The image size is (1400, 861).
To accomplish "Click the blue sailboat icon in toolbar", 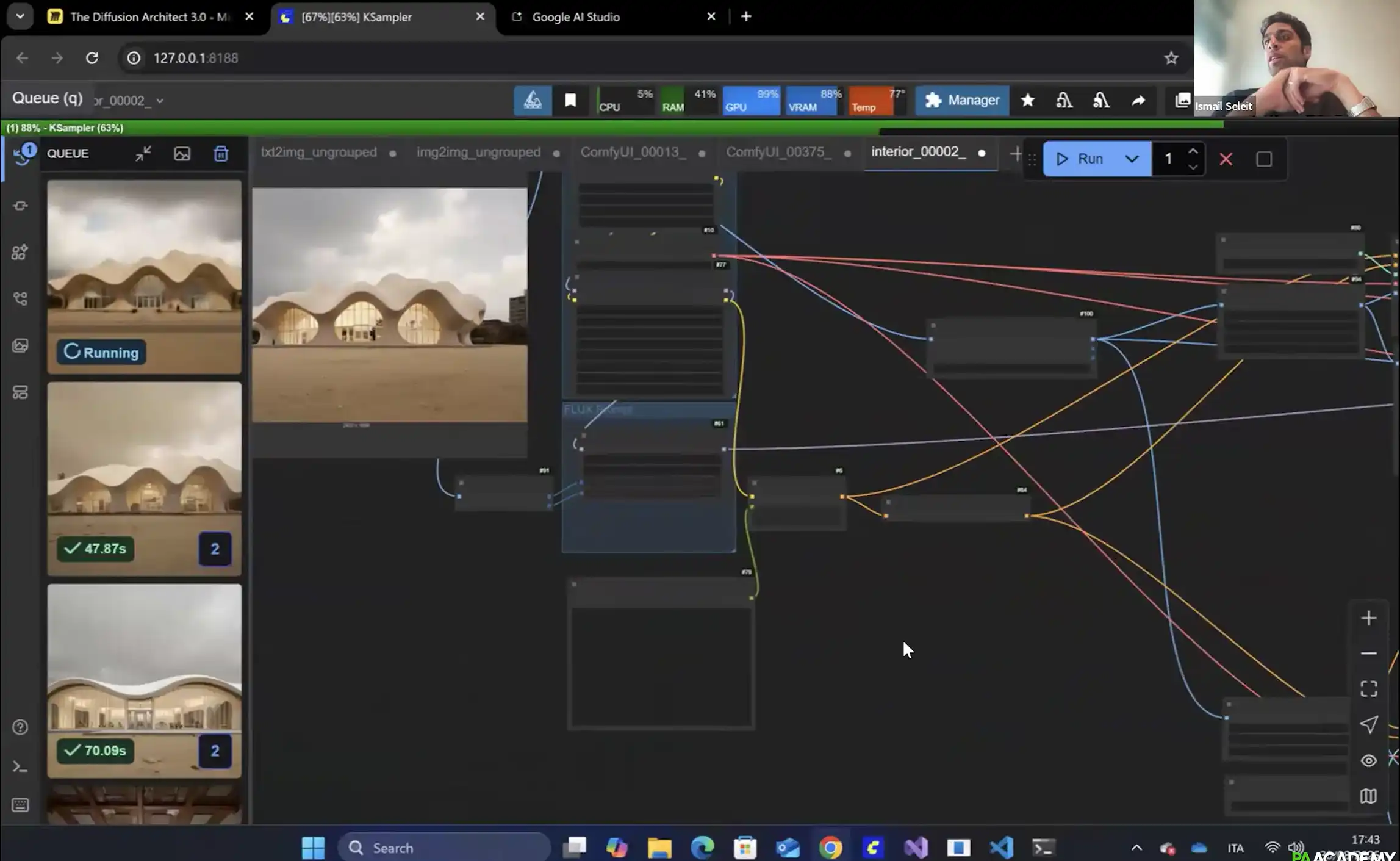I will [533, 100].
